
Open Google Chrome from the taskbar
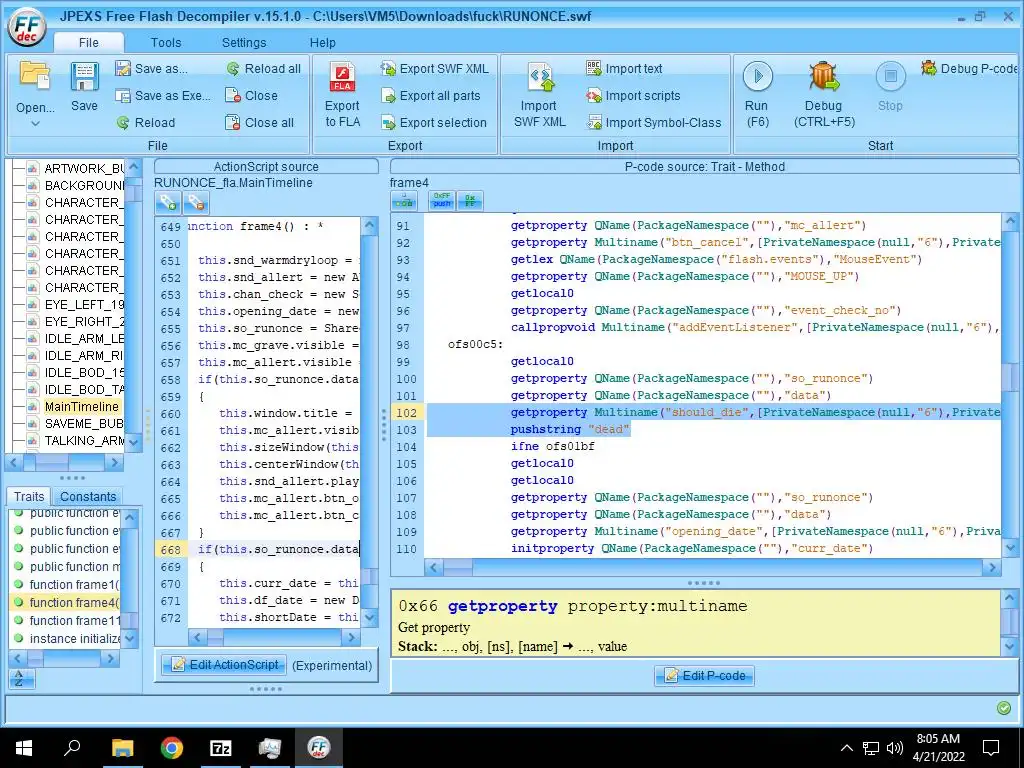172,748
